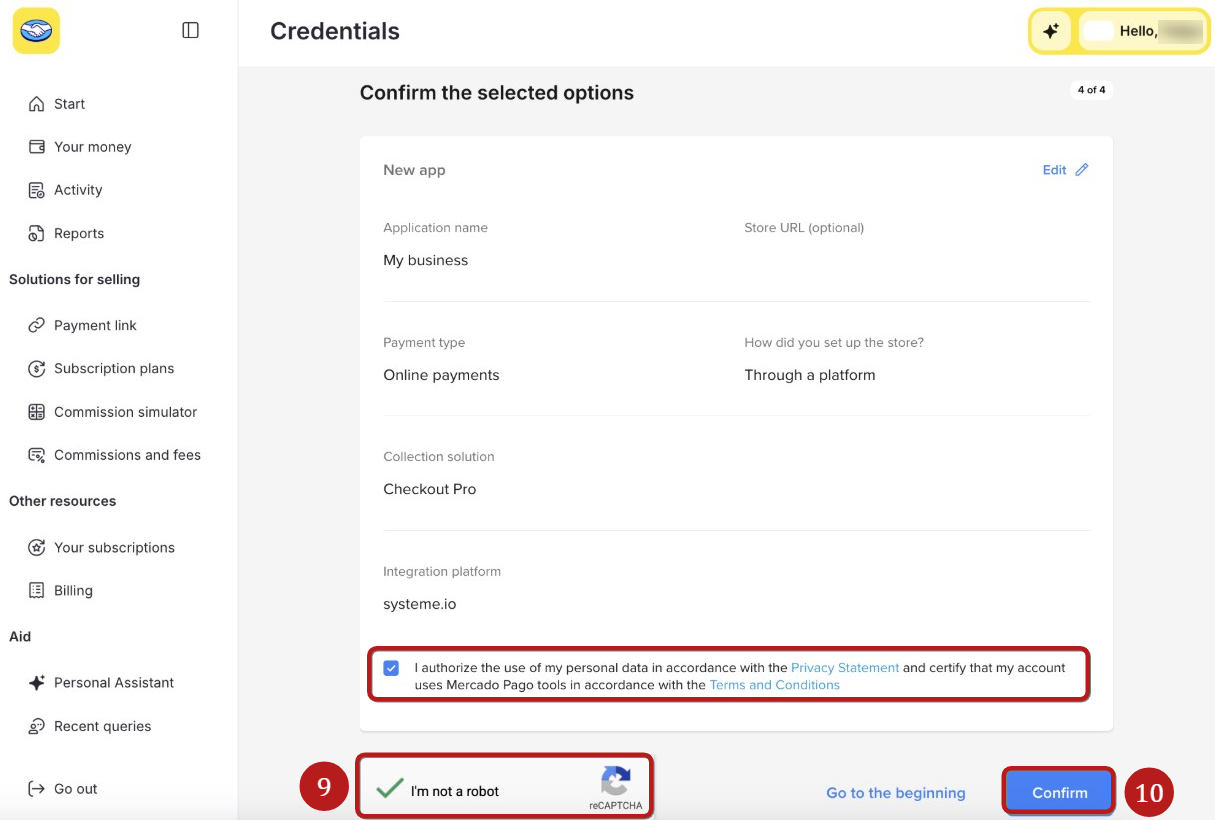Open the sparkle AI assistant icon in header
The image size is (1215, 820).
(1051, 31)
